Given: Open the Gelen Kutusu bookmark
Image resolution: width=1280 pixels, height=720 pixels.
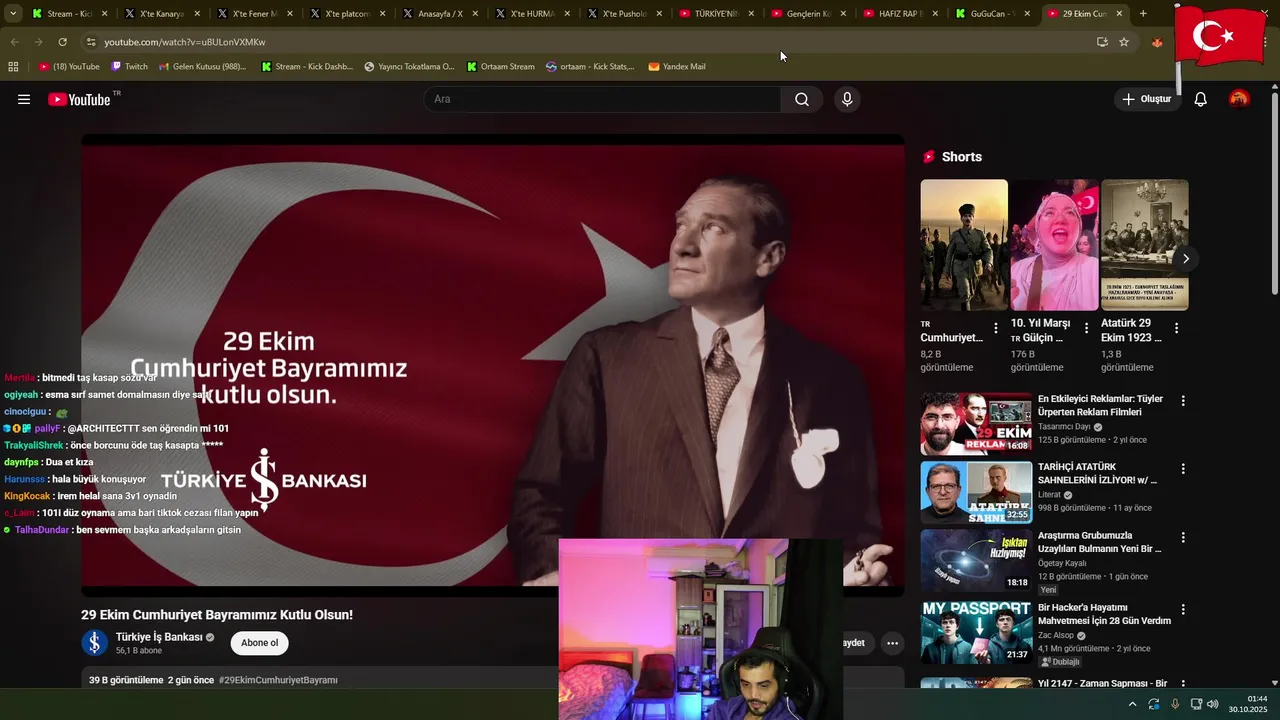Looking at the screenshot, I should pos(203,66).
